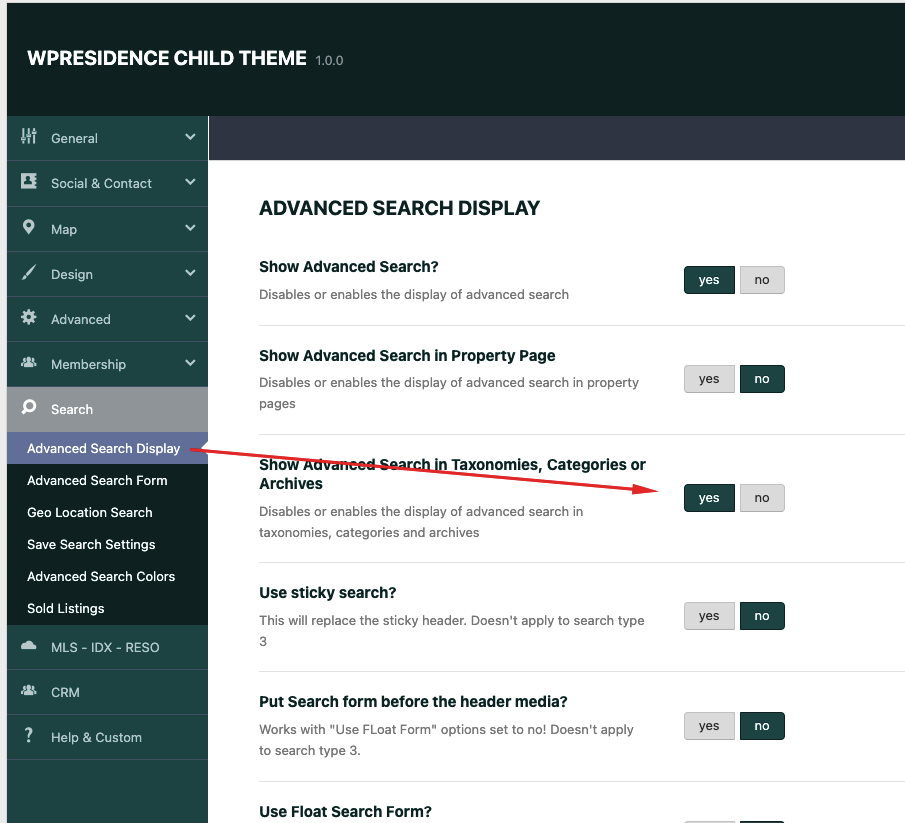Go to Advanced Search Display submenu
Viewport: 905px width, 823px height.
tap(107, 448)
